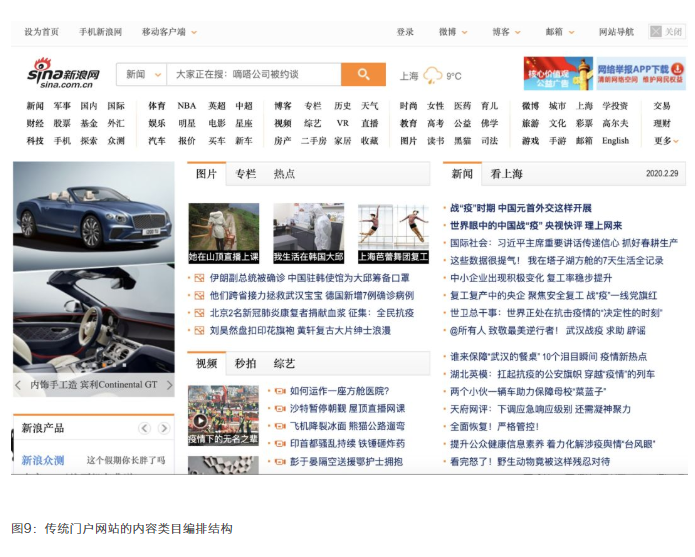
Task: Switch to the 热点 tab
Action: point(284,174)
